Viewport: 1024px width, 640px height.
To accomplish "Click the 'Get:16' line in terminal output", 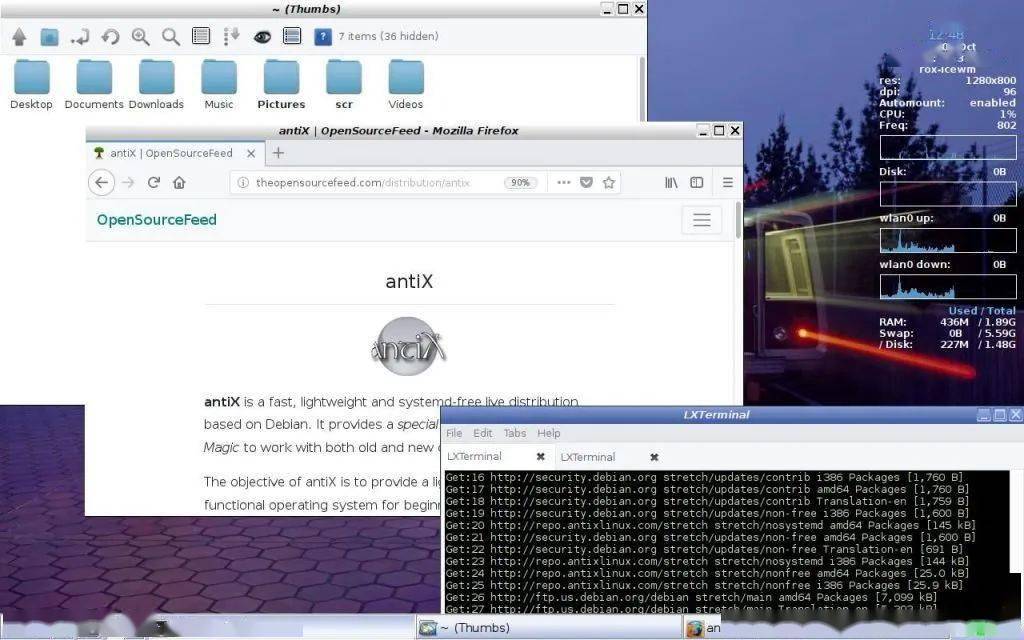I will [x=704, y=477].
